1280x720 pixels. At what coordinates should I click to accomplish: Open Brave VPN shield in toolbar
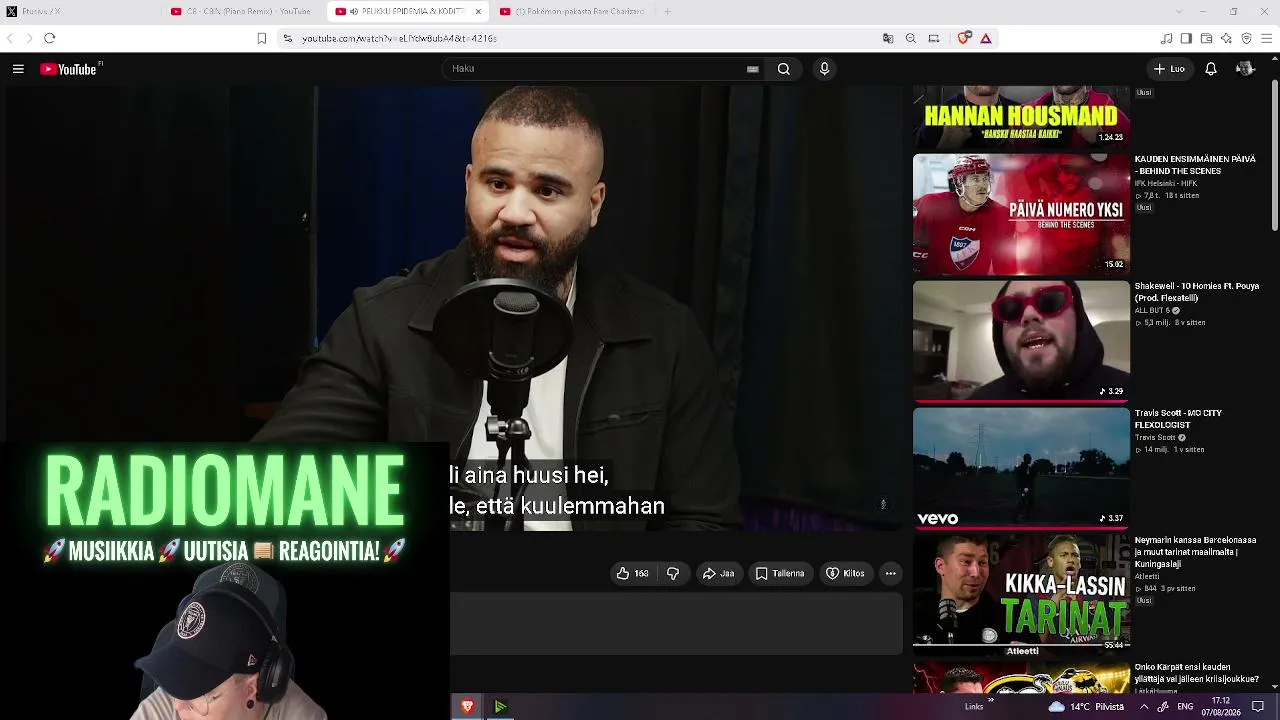tap(1246, 38)
